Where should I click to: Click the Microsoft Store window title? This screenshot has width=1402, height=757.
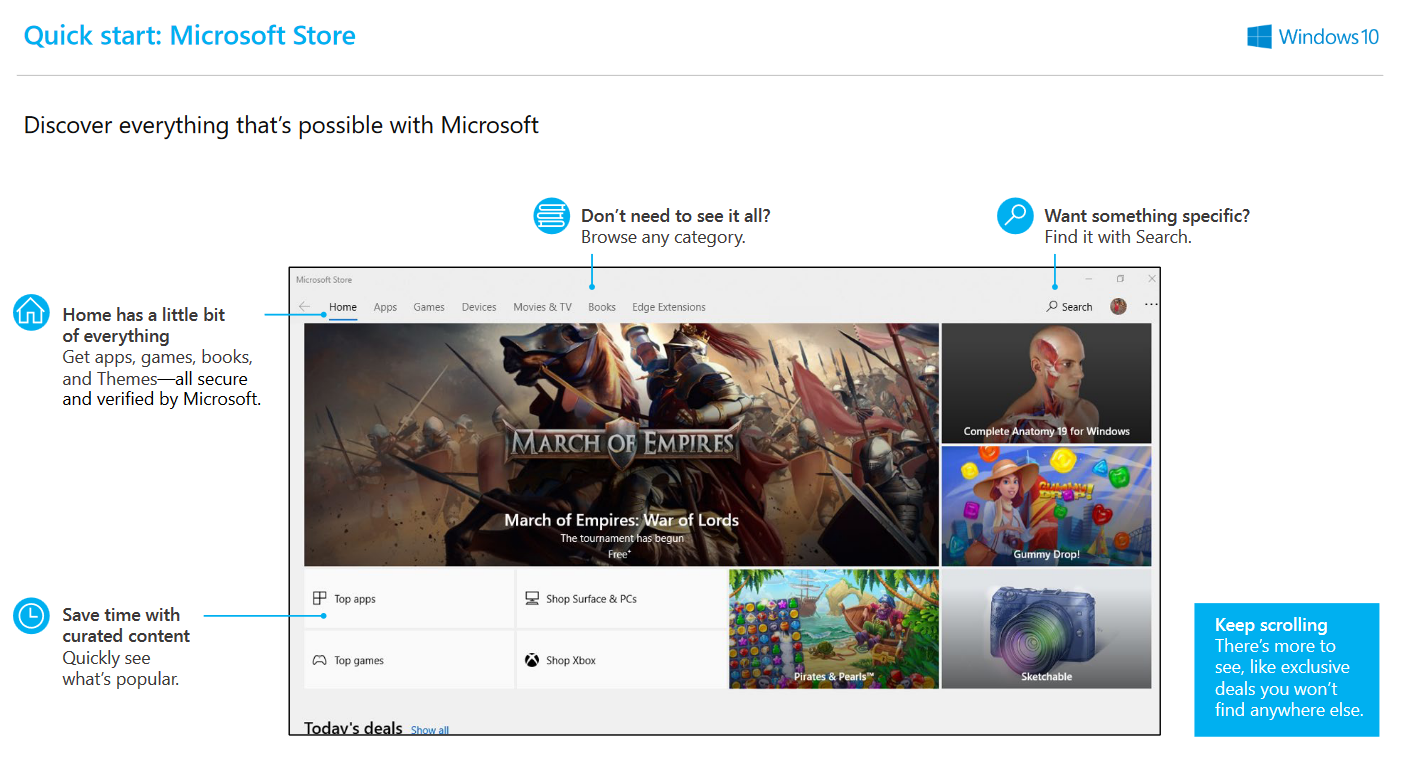(324, 280)
